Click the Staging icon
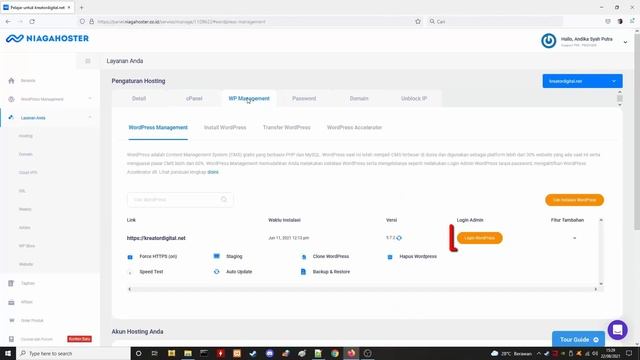Screen dimensions: 640x360 pos(217,256)
